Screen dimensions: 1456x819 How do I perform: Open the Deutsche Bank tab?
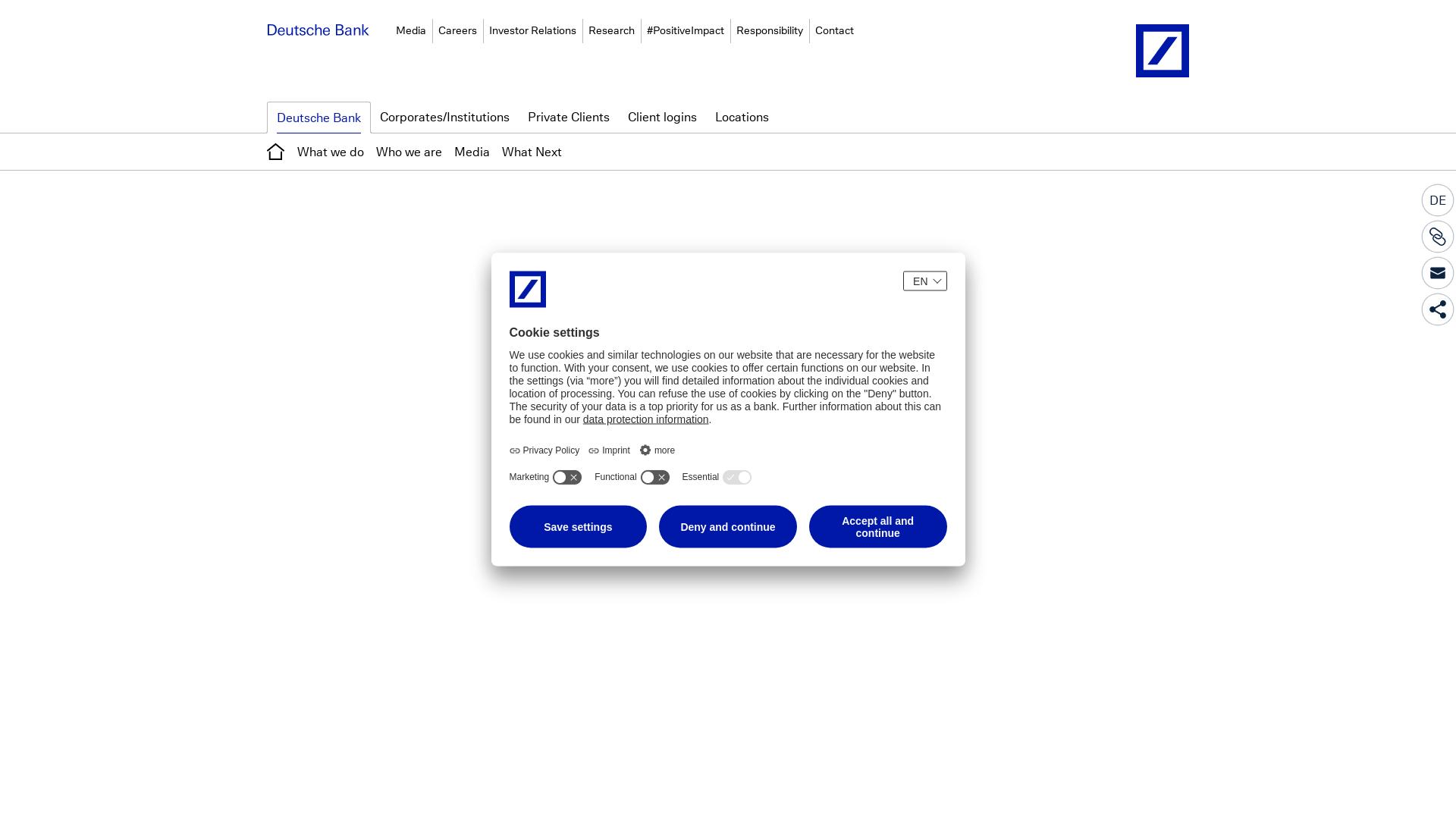coord(318,118)
